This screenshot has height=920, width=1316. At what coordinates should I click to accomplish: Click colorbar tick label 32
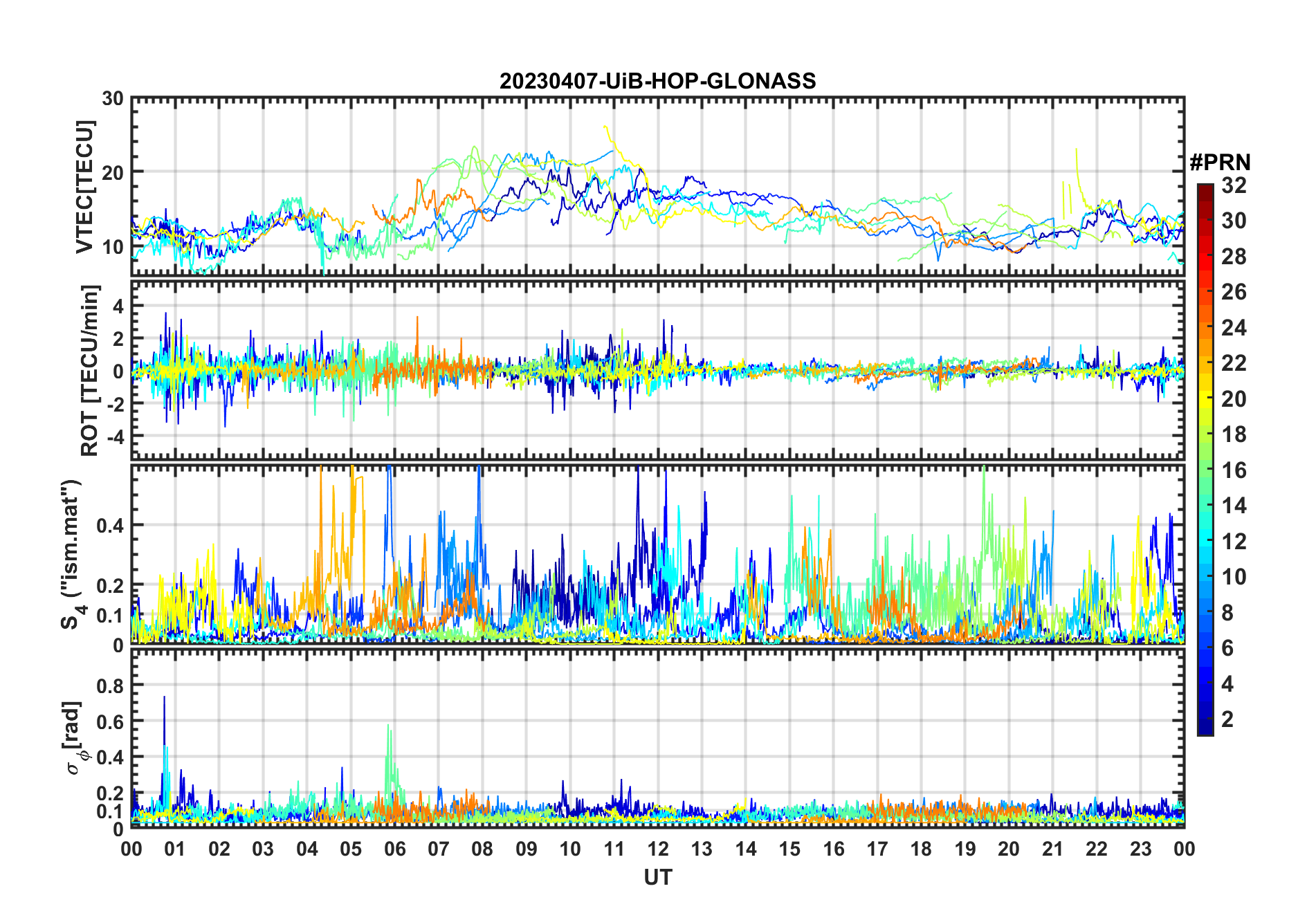pos(1234,185)
